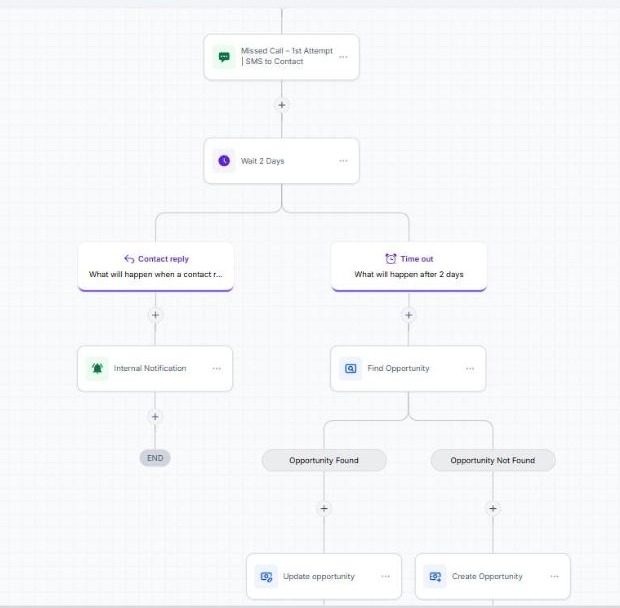620x608 pixels.
Task: Select the Time out branch card
Action: tap(409, 267)
